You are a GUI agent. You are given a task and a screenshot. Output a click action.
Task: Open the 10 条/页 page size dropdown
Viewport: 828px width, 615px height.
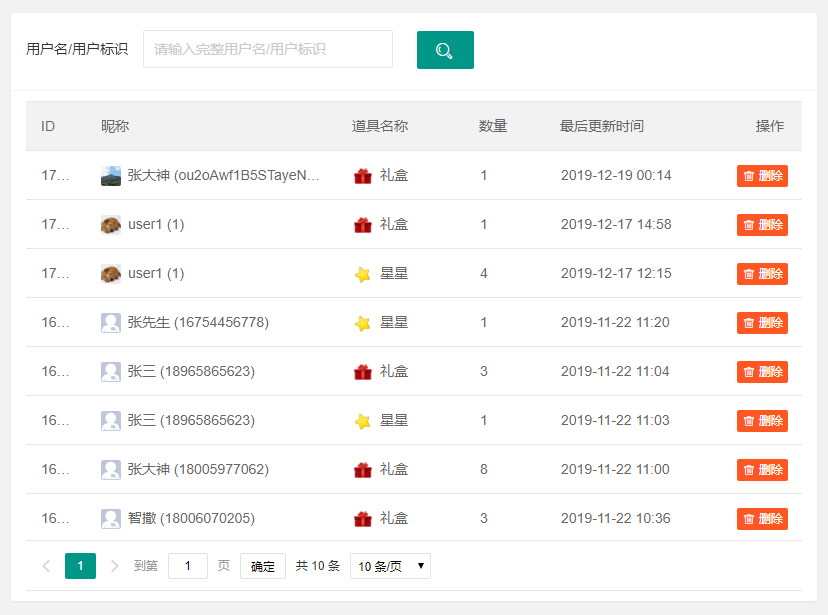(390, 566)
